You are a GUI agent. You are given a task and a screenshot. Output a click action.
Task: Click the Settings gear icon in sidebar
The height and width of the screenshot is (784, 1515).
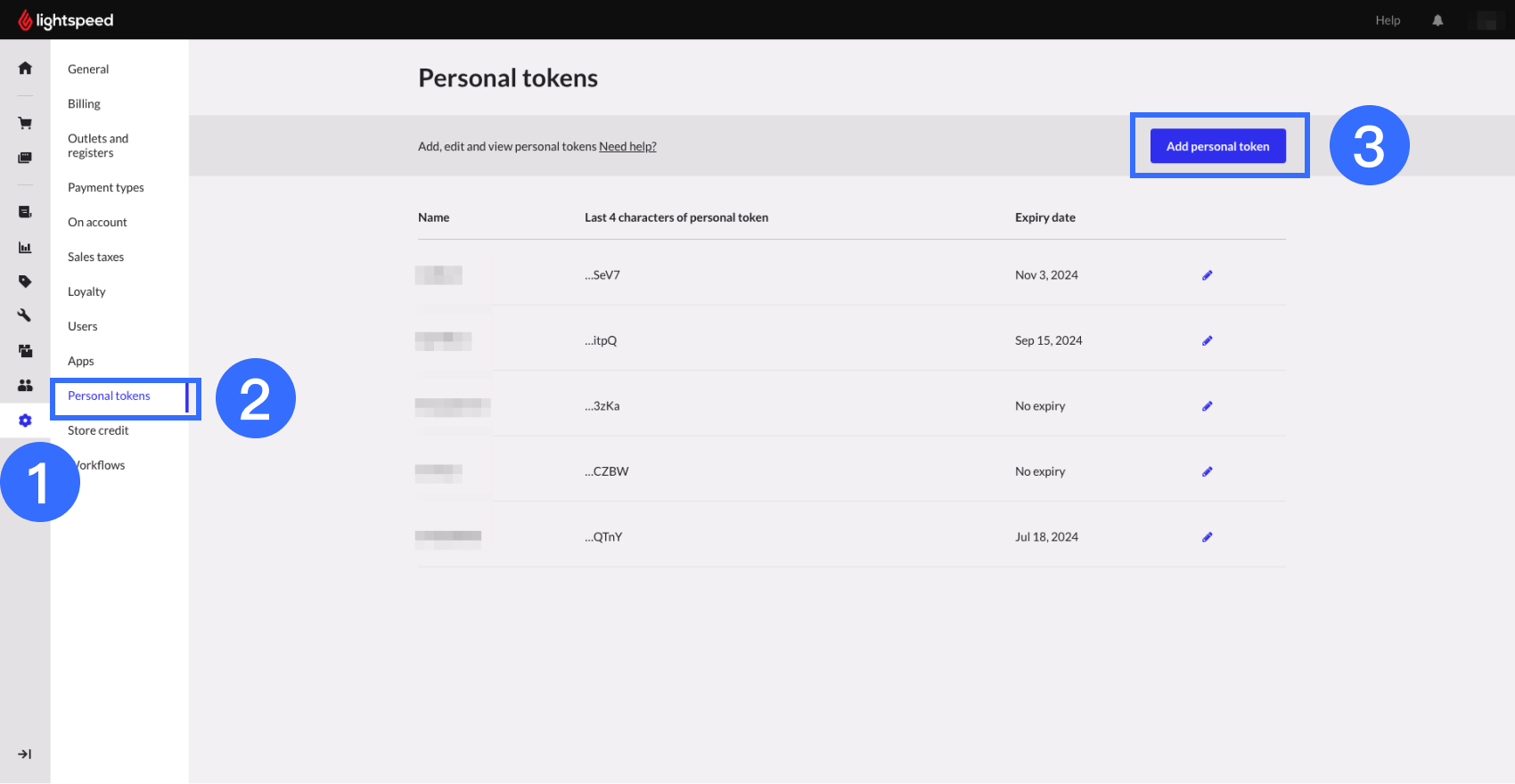pyautogui.click(x=25, y=421)
